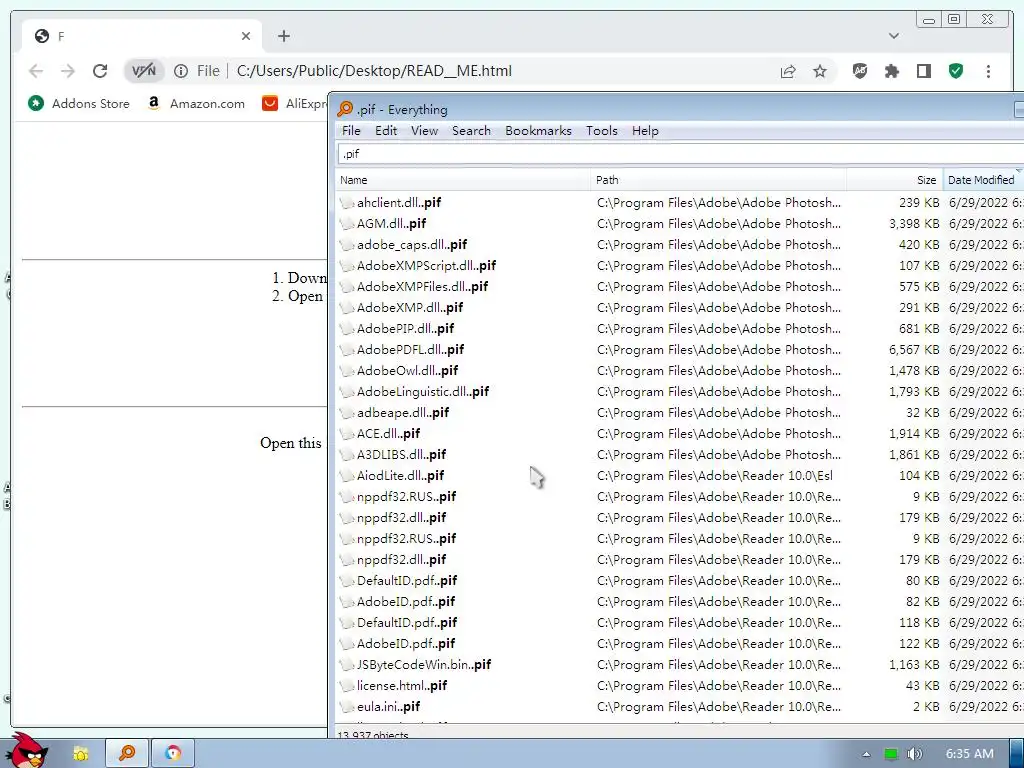Click the Everything magnifier title bar icon
1024x768 pixels.
345,109
